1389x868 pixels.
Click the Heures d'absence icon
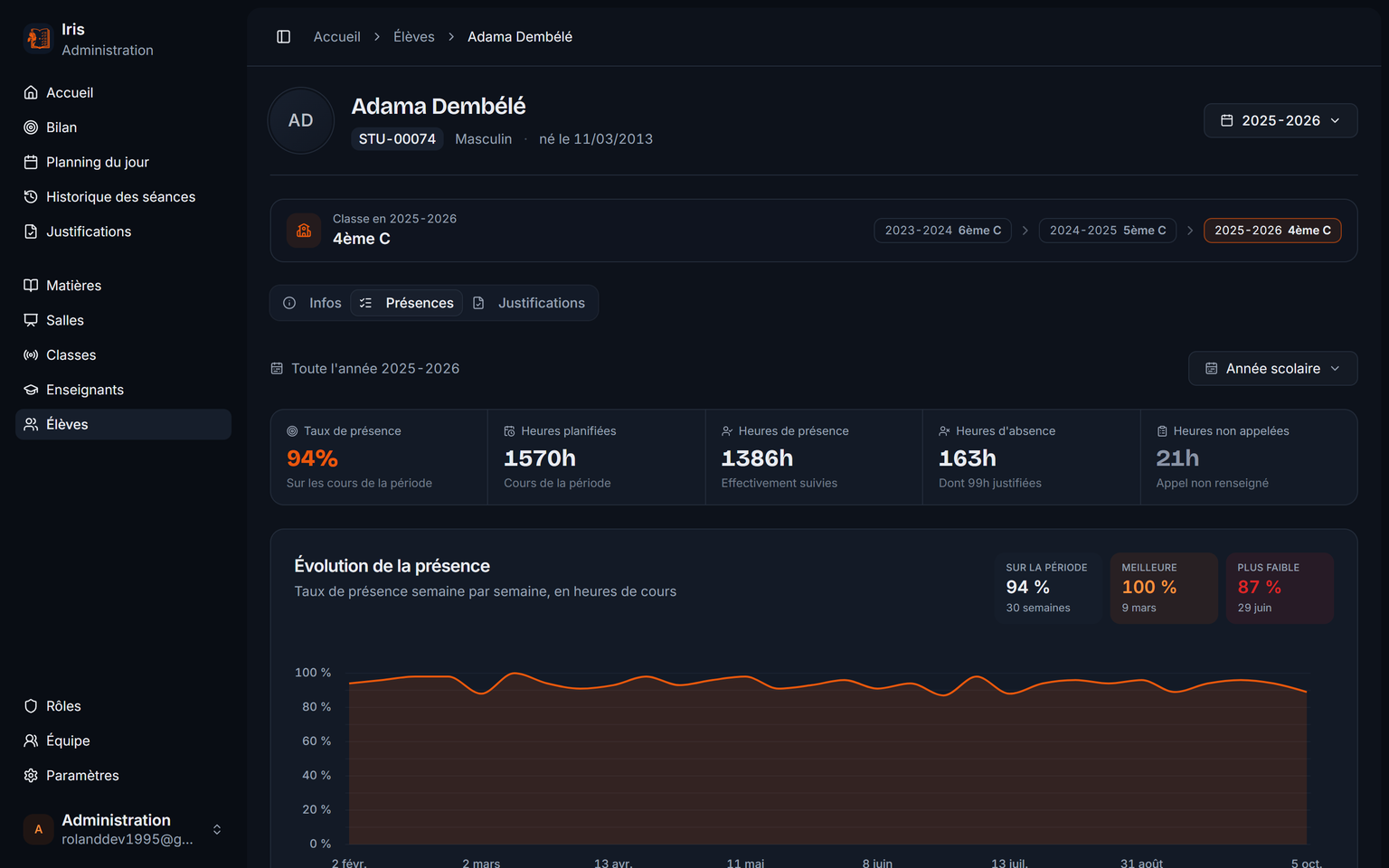[944, 431]
